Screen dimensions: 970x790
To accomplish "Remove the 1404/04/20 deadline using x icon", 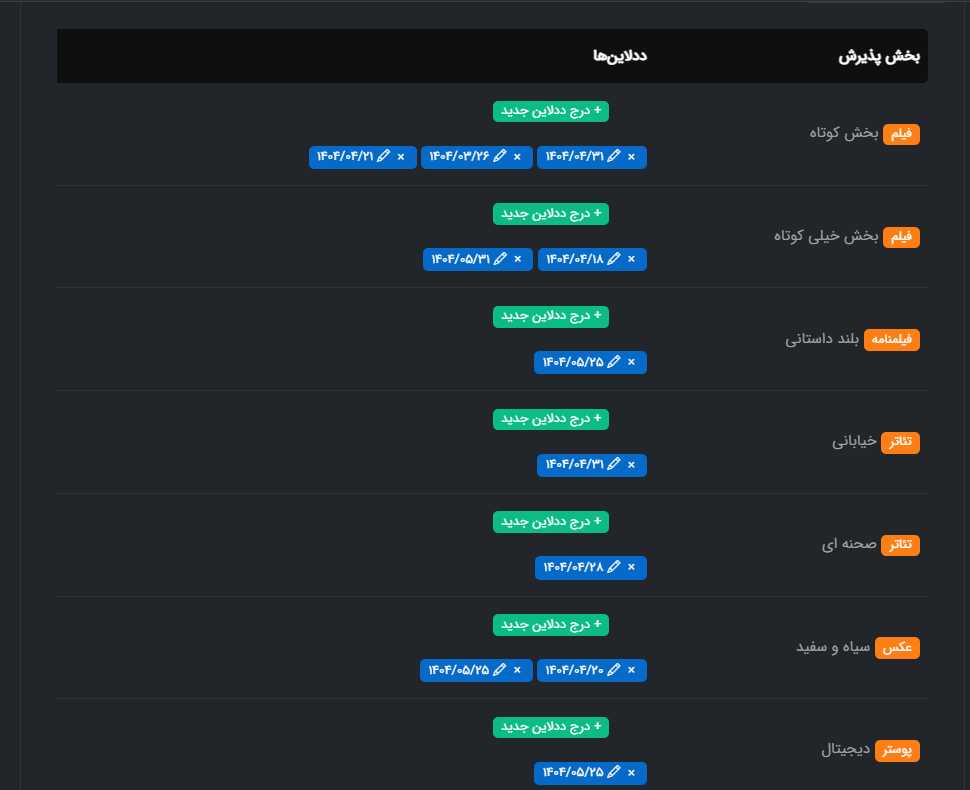I will click(631, 671).
